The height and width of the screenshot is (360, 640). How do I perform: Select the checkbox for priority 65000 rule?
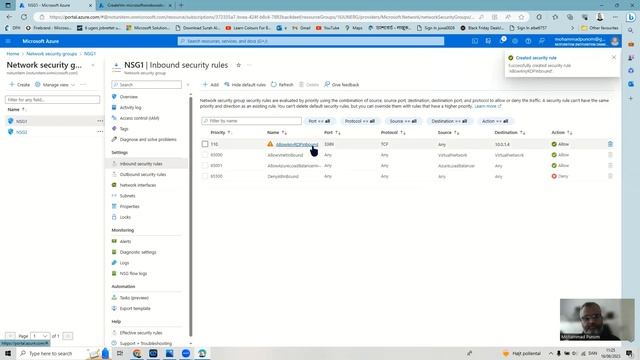click(x=205, y=155)
